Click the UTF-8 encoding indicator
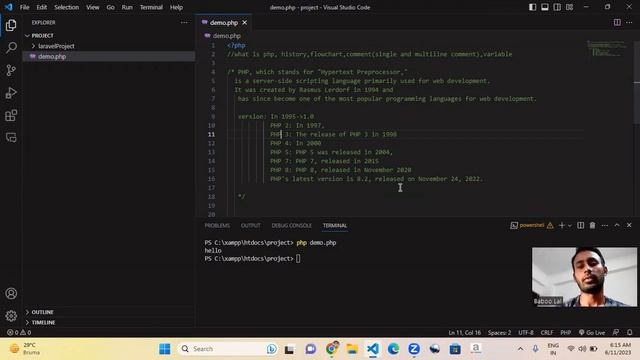Screen dimensions: 640x360 526,332
